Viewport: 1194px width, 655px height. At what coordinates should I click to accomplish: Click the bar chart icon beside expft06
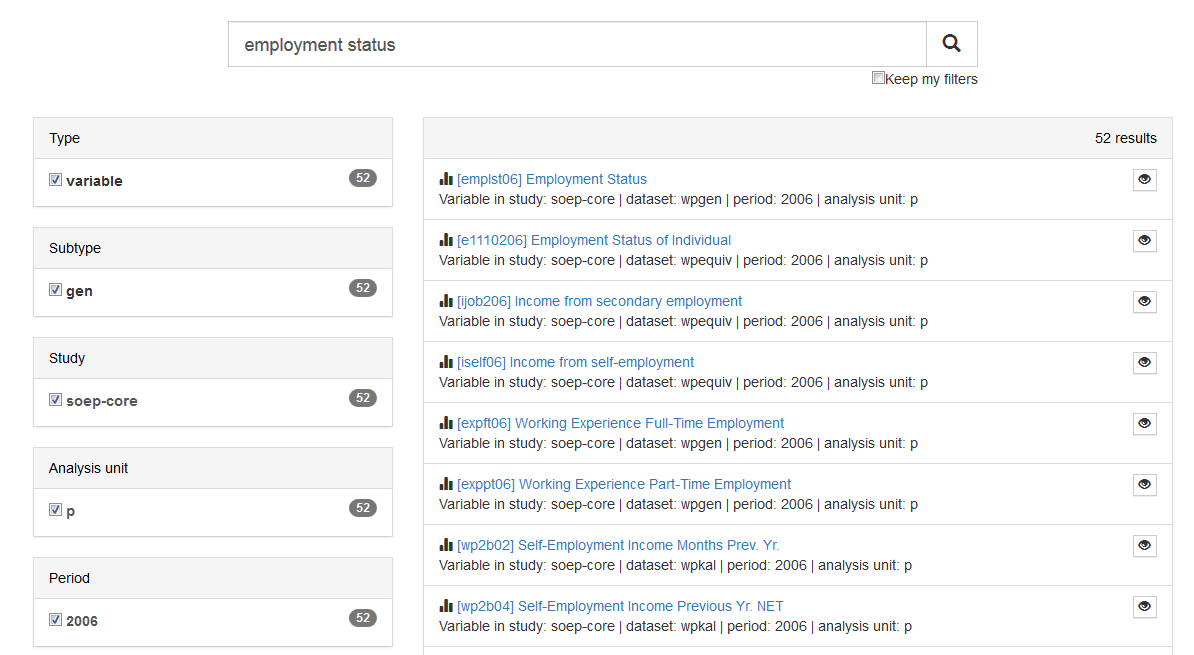click(446, 423)
